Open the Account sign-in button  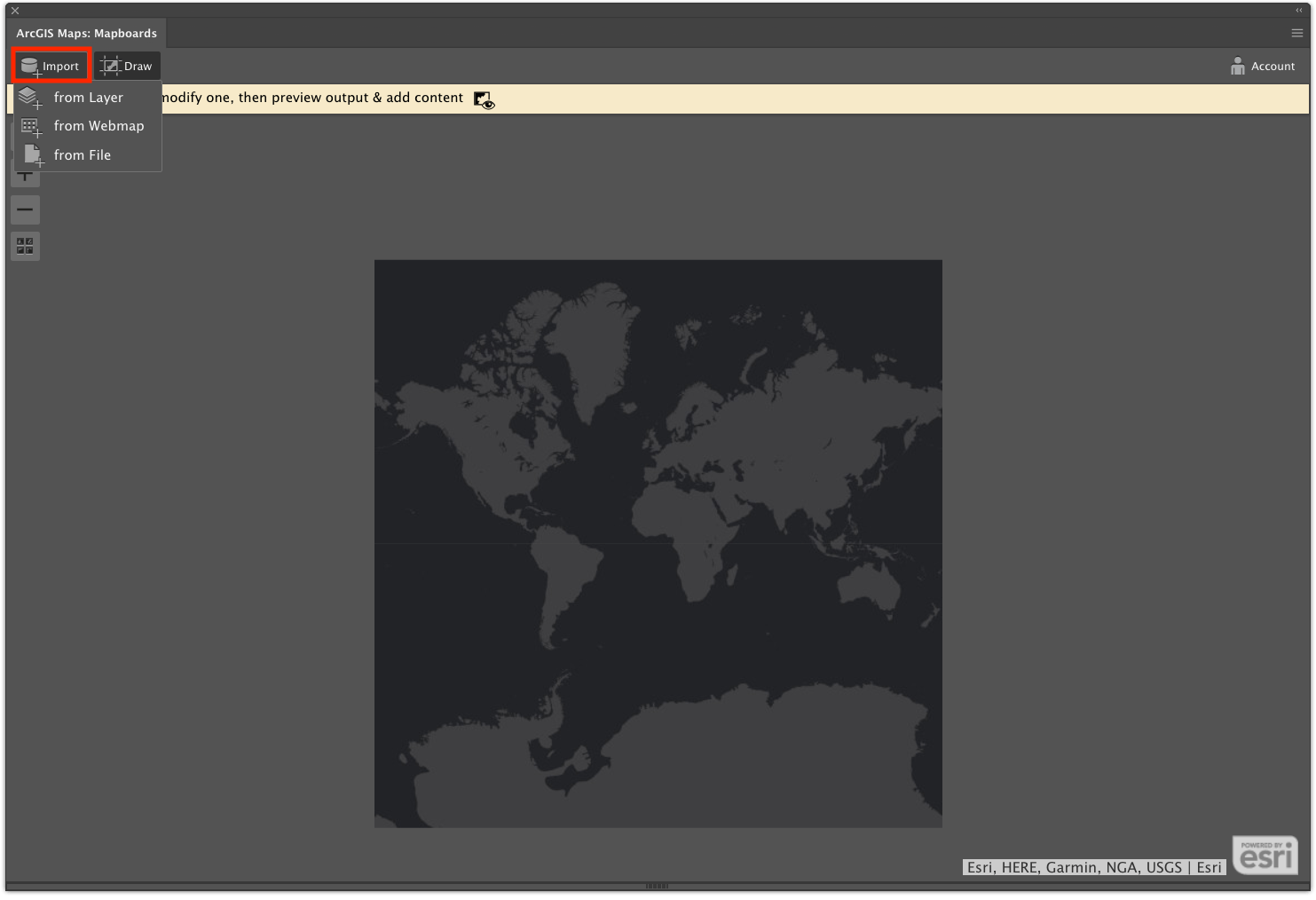(x=1263, y=66)
